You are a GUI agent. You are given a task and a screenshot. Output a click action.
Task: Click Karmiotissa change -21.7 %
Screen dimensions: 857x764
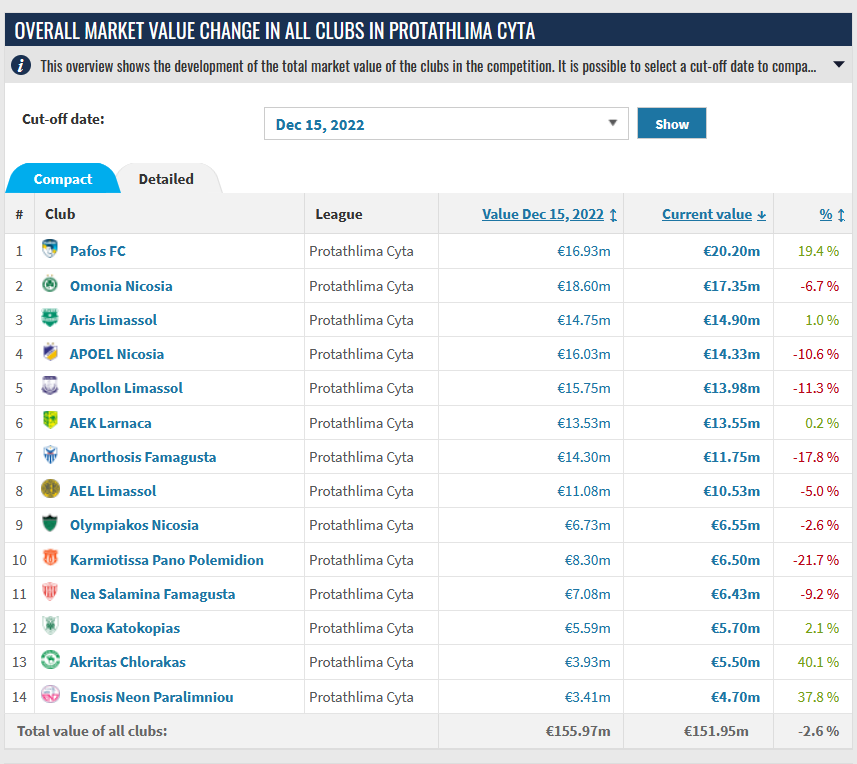coord(816,560)
